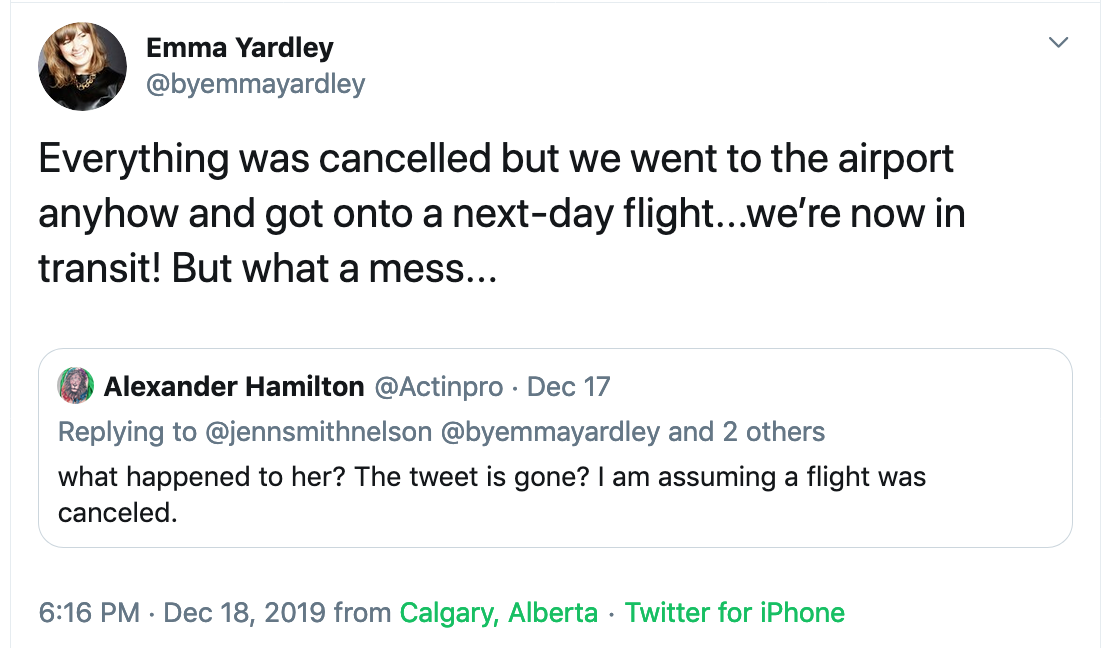The height and width of the screenshot is (648, 1108).
Task: Open Alexander Hamilton's name in quoted tweet
Action: [234, 387]
